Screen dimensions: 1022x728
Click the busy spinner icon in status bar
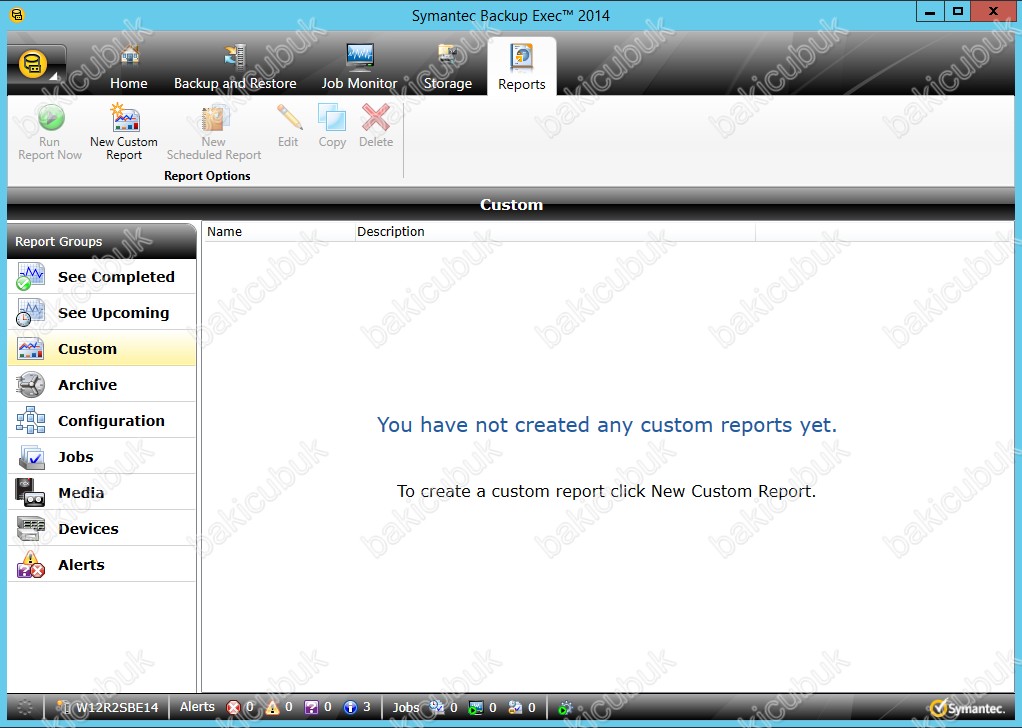pos(25,707)
